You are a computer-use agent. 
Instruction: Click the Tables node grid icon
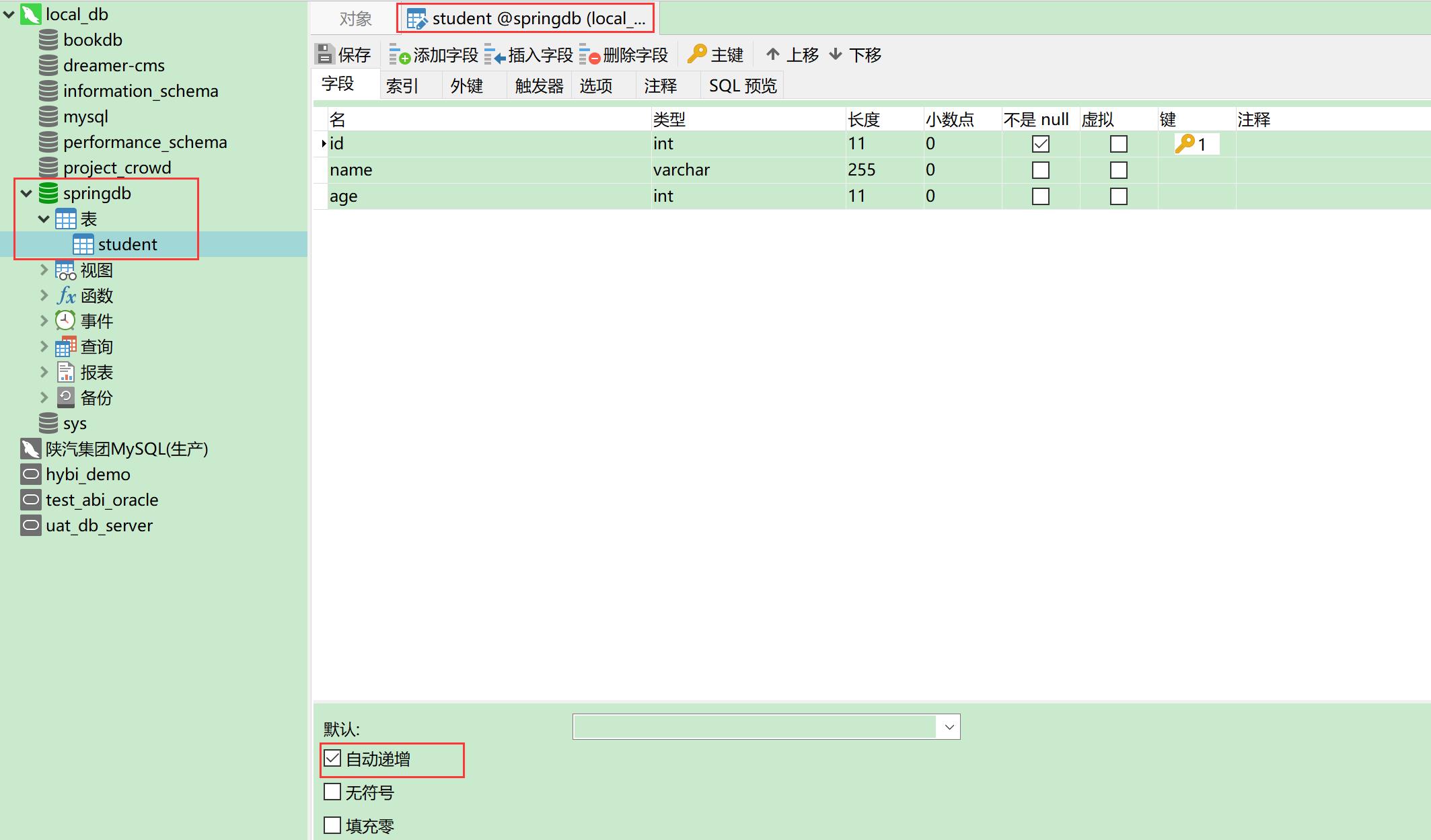[66, 219]
